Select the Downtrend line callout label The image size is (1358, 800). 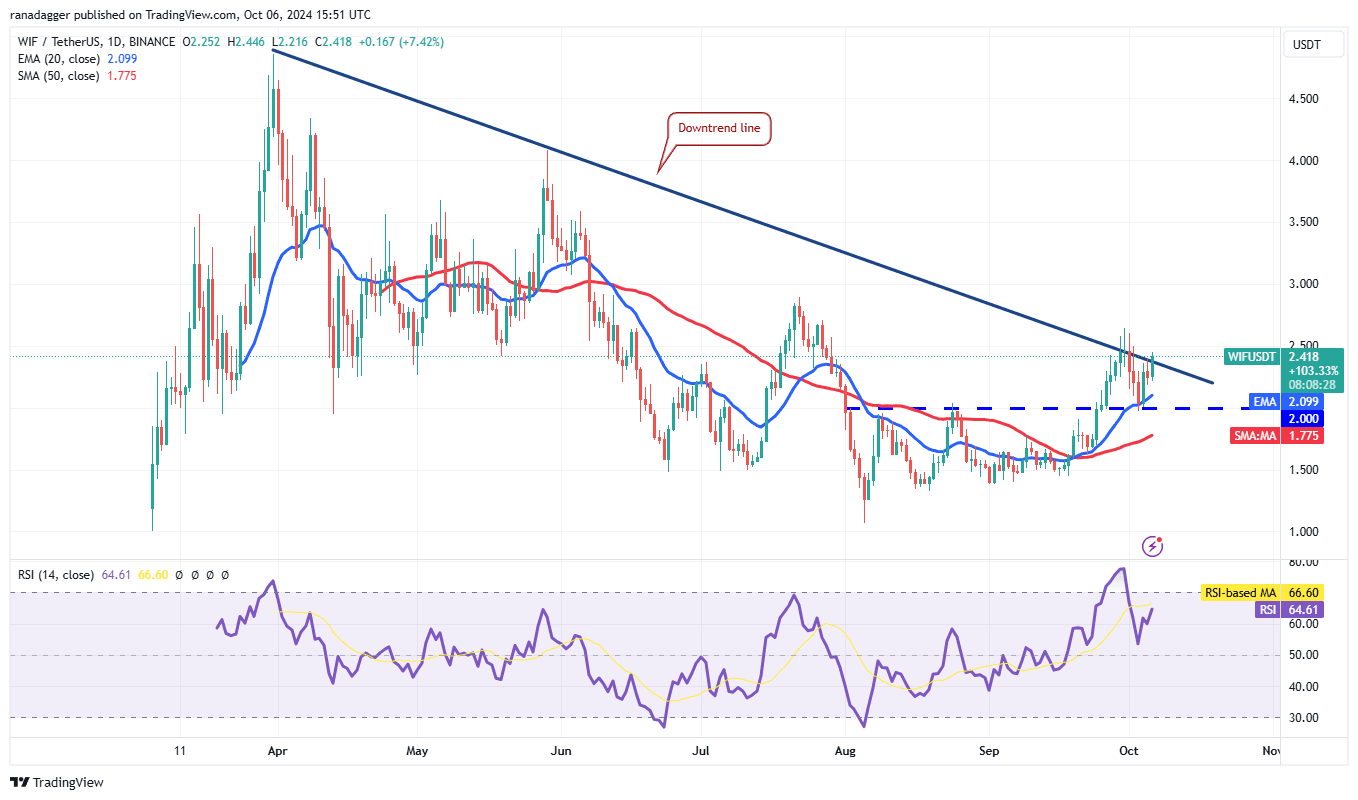(719, 128)
